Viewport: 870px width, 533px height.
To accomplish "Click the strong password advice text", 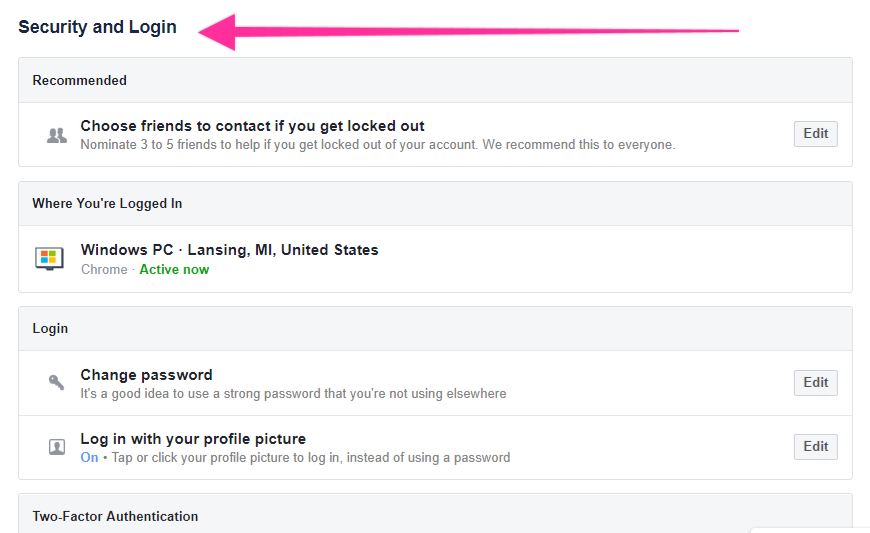I will (x=293, y=394).
